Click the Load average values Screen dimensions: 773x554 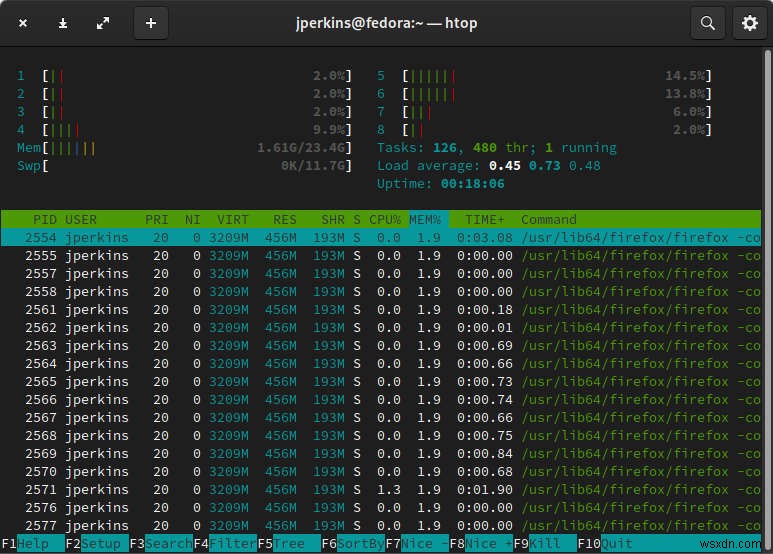[545, 166]
